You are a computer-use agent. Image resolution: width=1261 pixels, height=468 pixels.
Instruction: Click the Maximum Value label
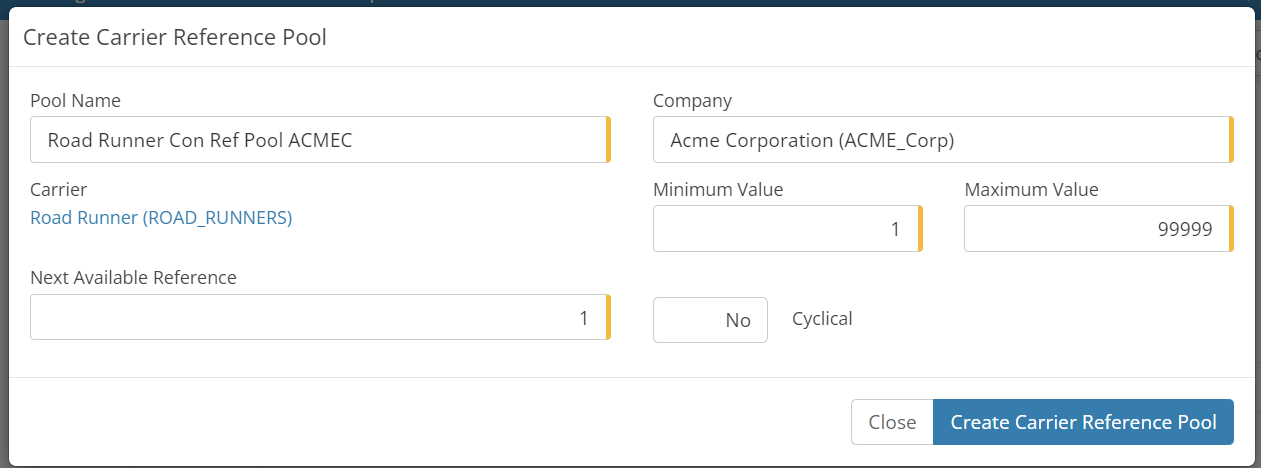click(x=1031, y=189)
